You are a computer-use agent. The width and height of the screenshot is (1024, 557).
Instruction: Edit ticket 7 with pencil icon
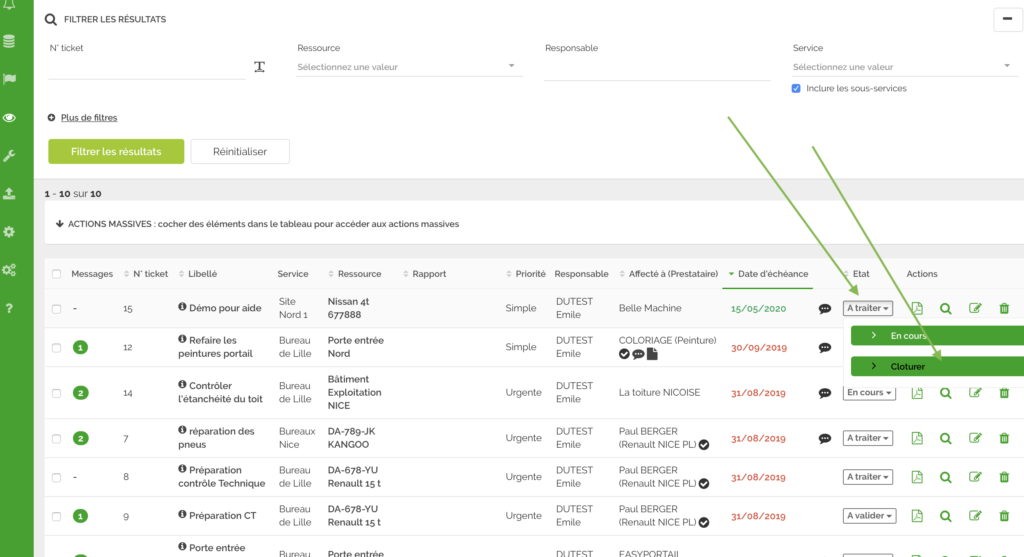point(975,438)
